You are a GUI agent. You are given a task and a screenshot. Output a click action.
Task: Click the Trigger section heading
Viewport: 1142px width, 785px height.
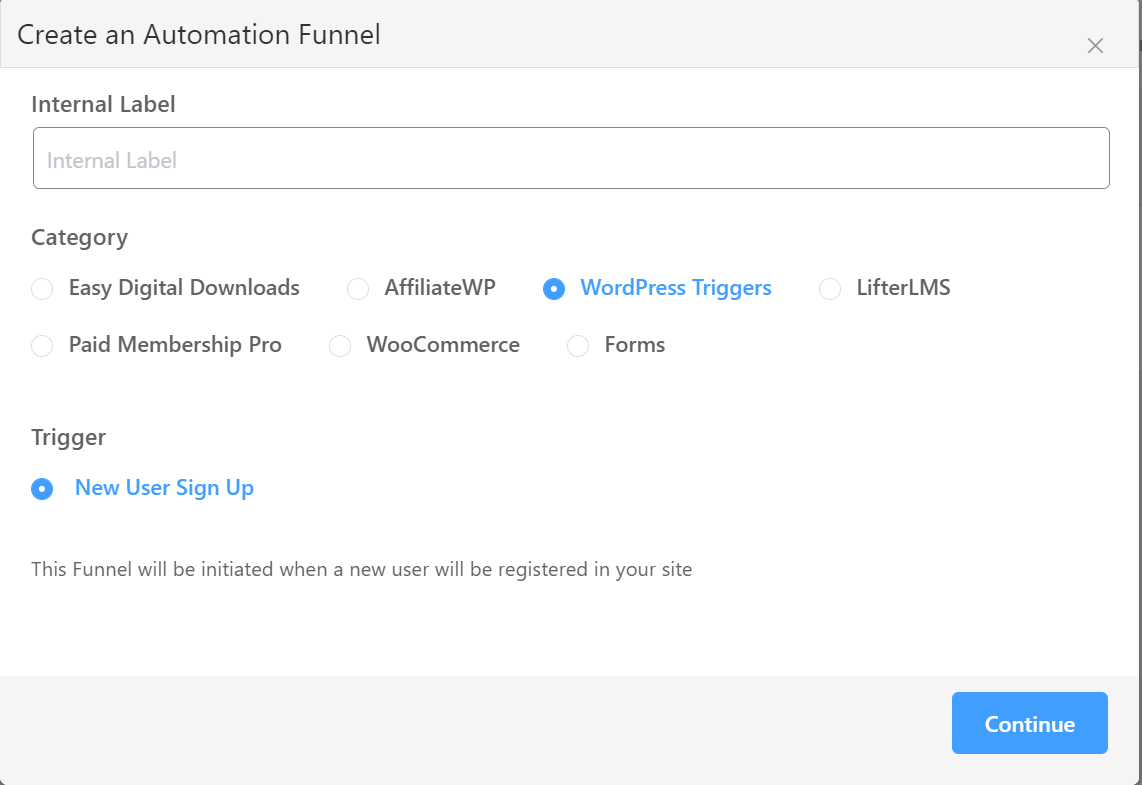[x=68, y=437]
